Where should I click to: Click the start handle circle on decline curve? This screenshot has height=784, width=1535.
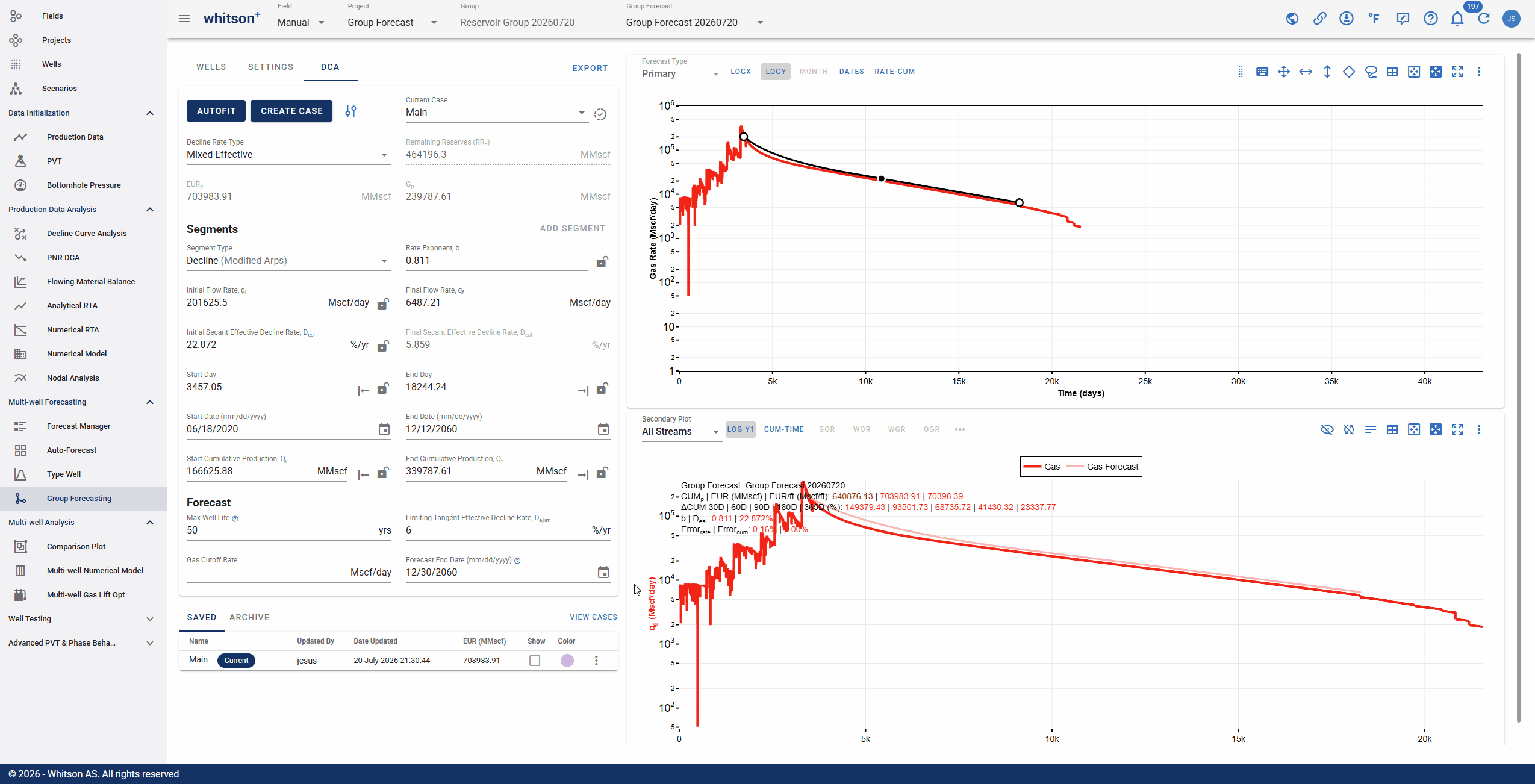[x=744, y=137]
